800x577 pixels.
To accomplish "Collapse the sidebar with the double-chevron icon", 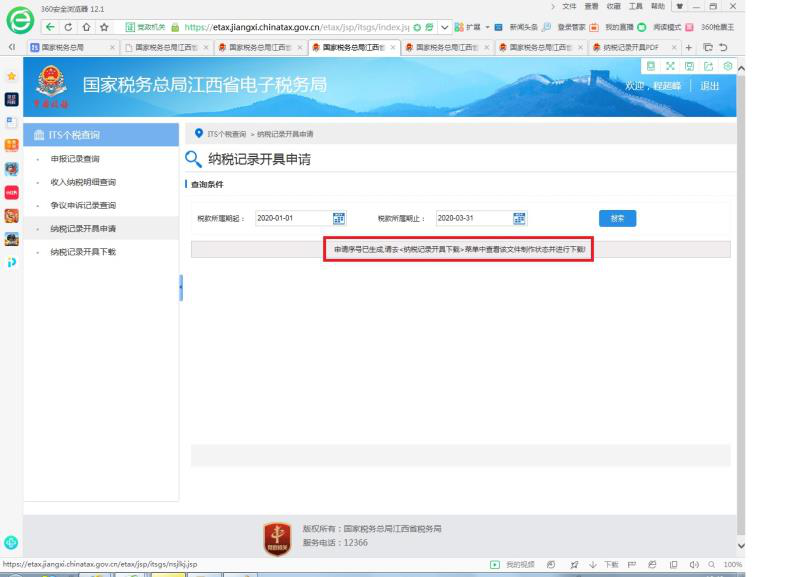I will tap(12, 47).
